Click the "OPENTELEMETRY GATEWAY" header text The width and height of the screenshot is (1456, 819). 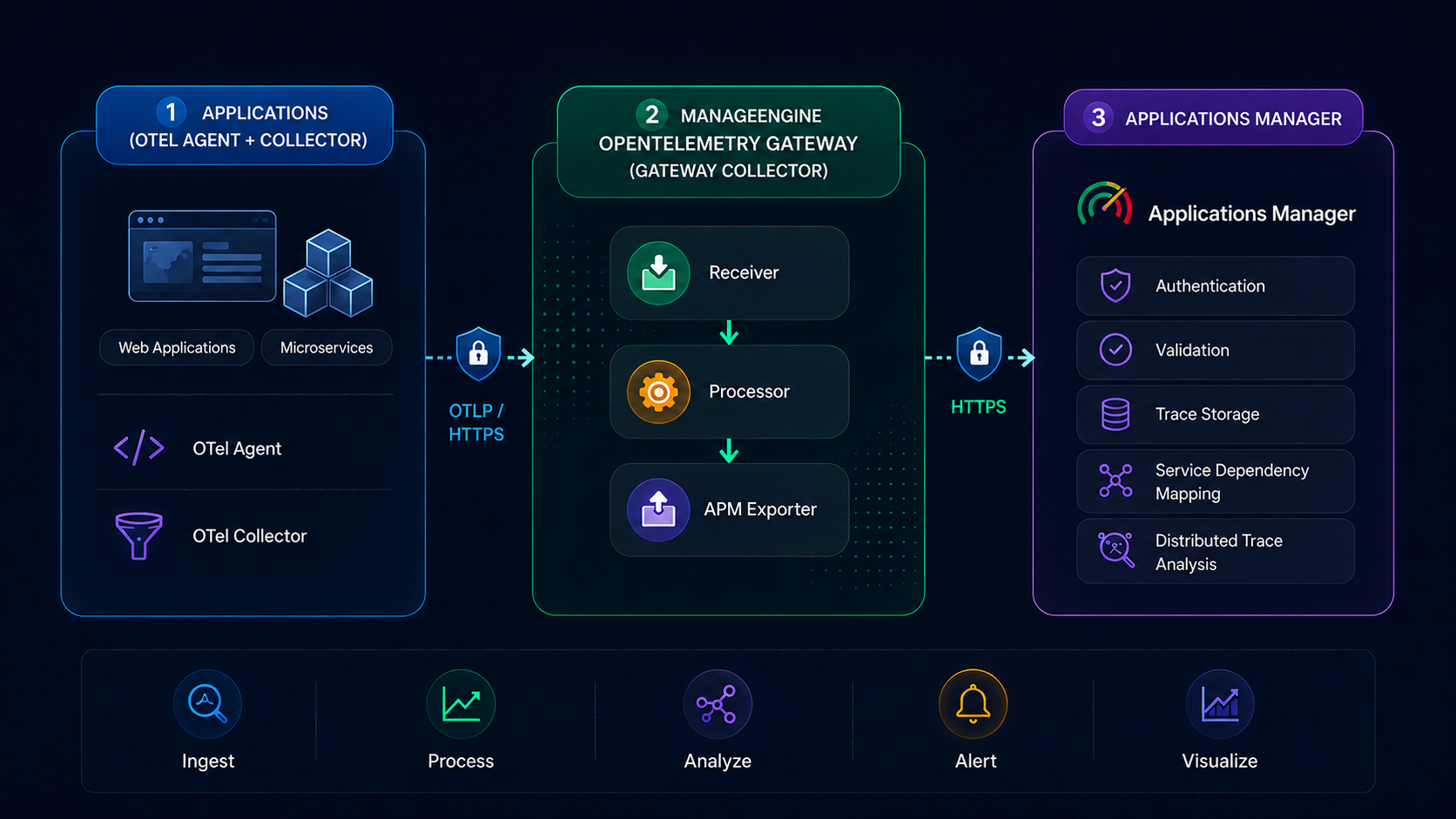coord(728,144)
